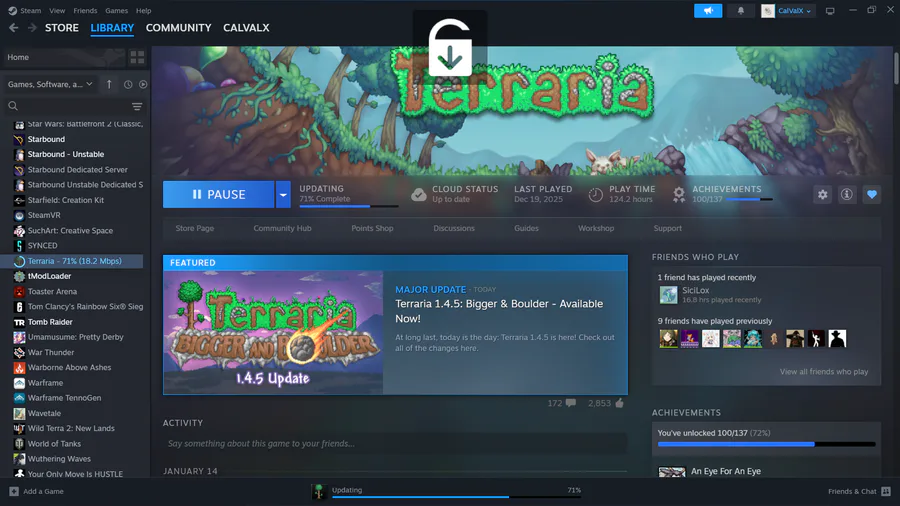Click the achievements gear icon
The height and width of the screenshot is (506, 900).
679,194
